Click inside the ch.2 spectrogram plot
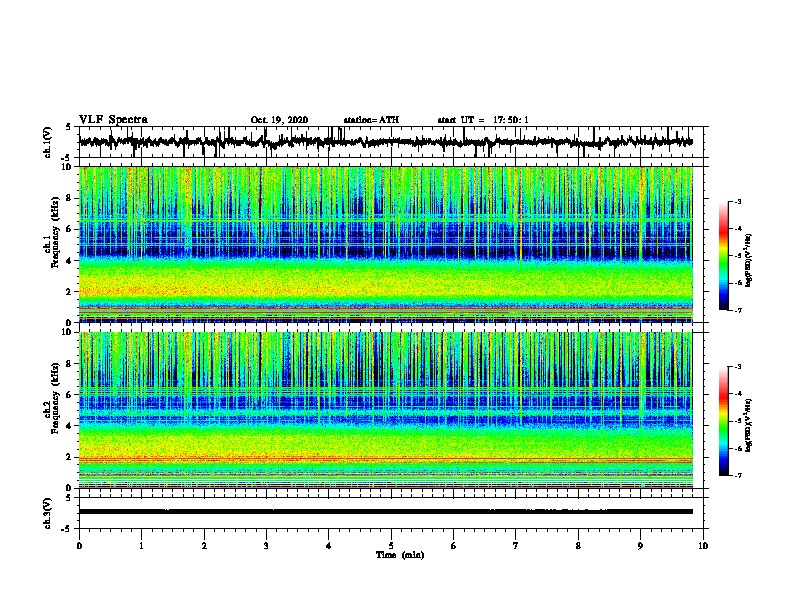The image size is (792, 612). 386,410
